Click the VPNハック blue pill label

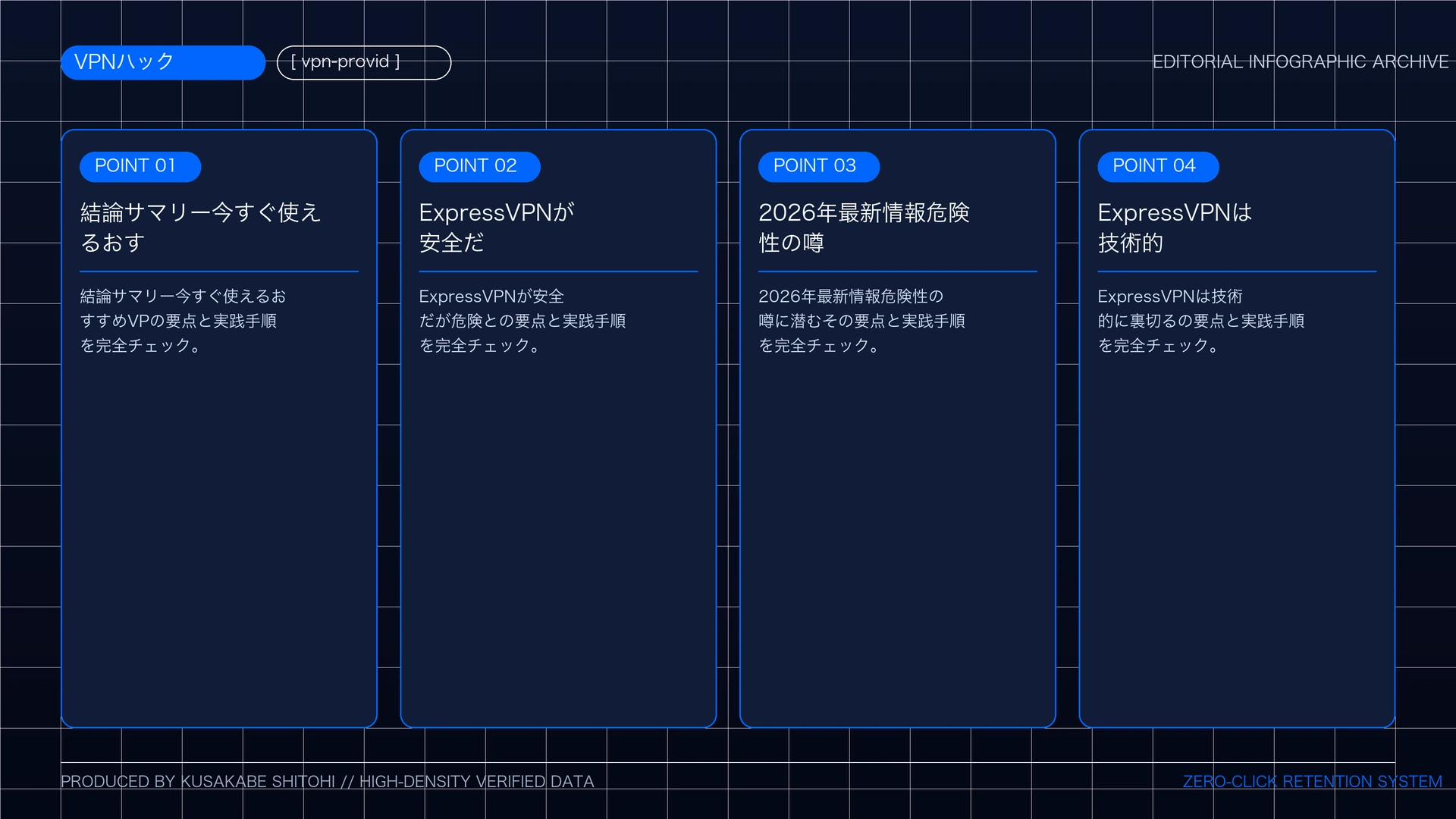[163, 62]
